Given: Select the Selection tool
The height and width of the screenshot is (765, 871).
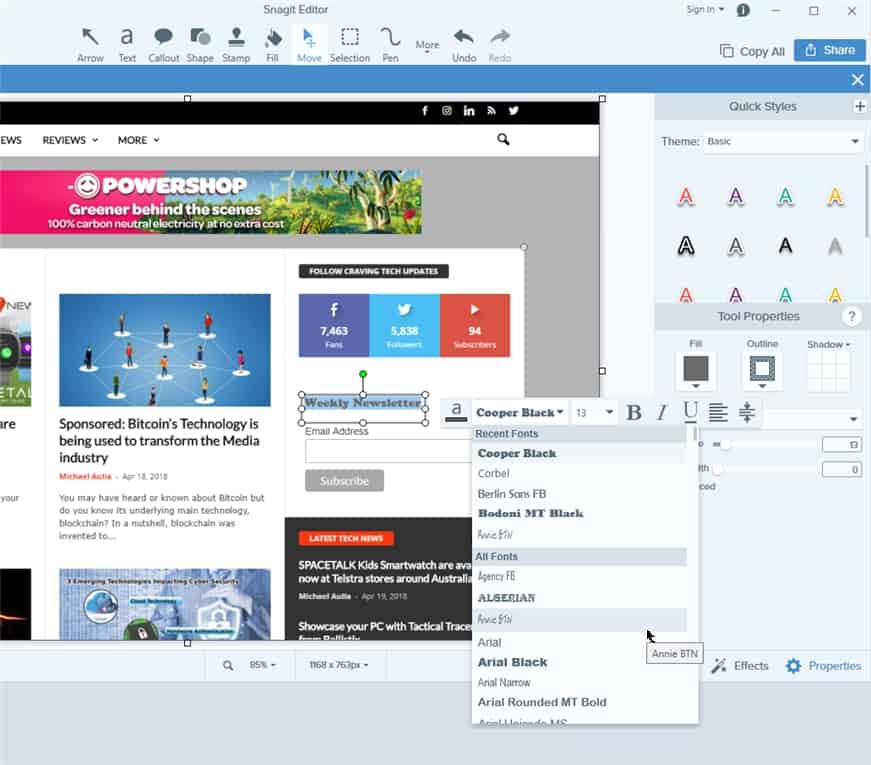Looking at the screenshot, I should click(x=349, y=45).
